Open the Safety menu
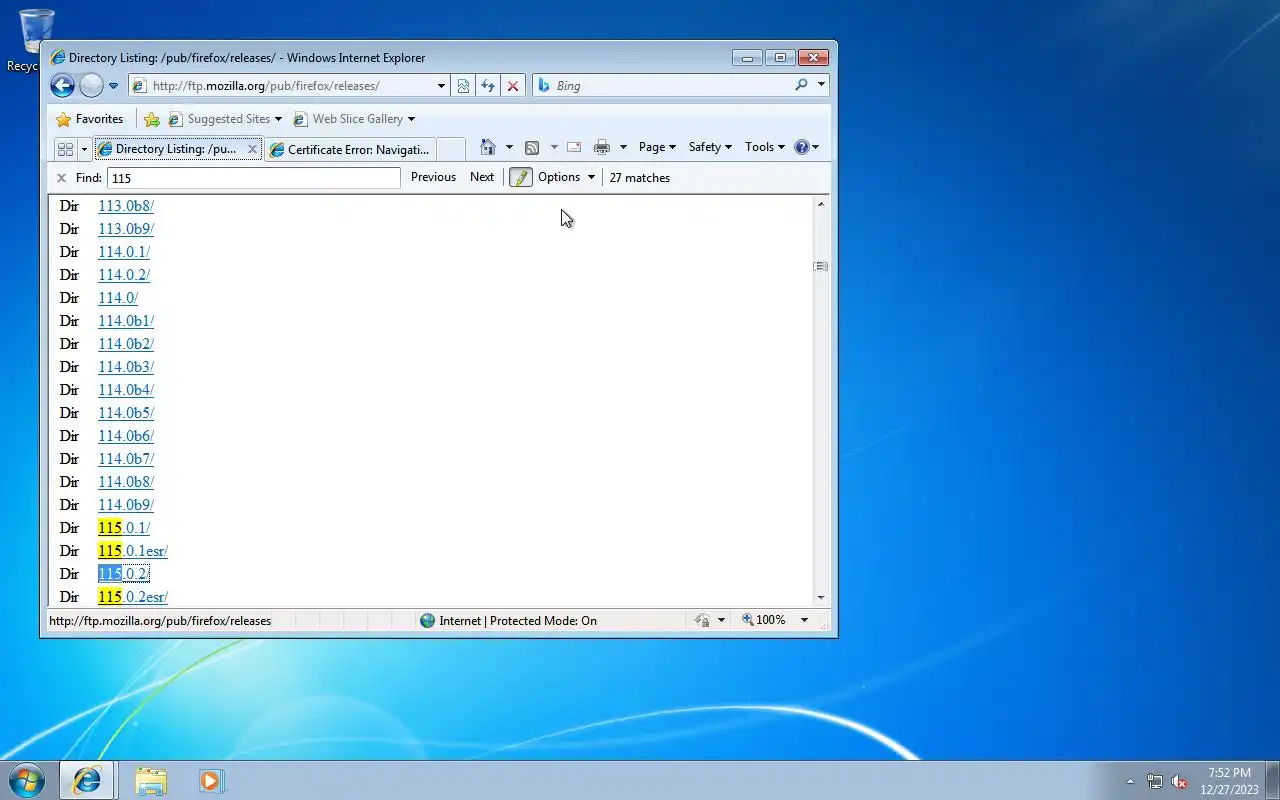The width and height of the screenshot is (1280, 800). 710,147
